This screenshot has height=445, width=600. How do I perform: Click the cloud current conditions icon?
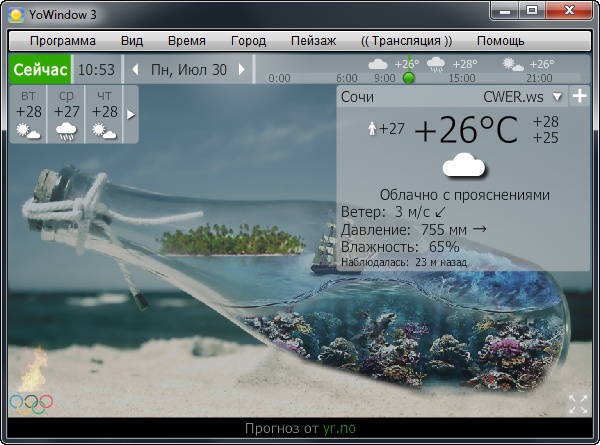tap(464, 166)
